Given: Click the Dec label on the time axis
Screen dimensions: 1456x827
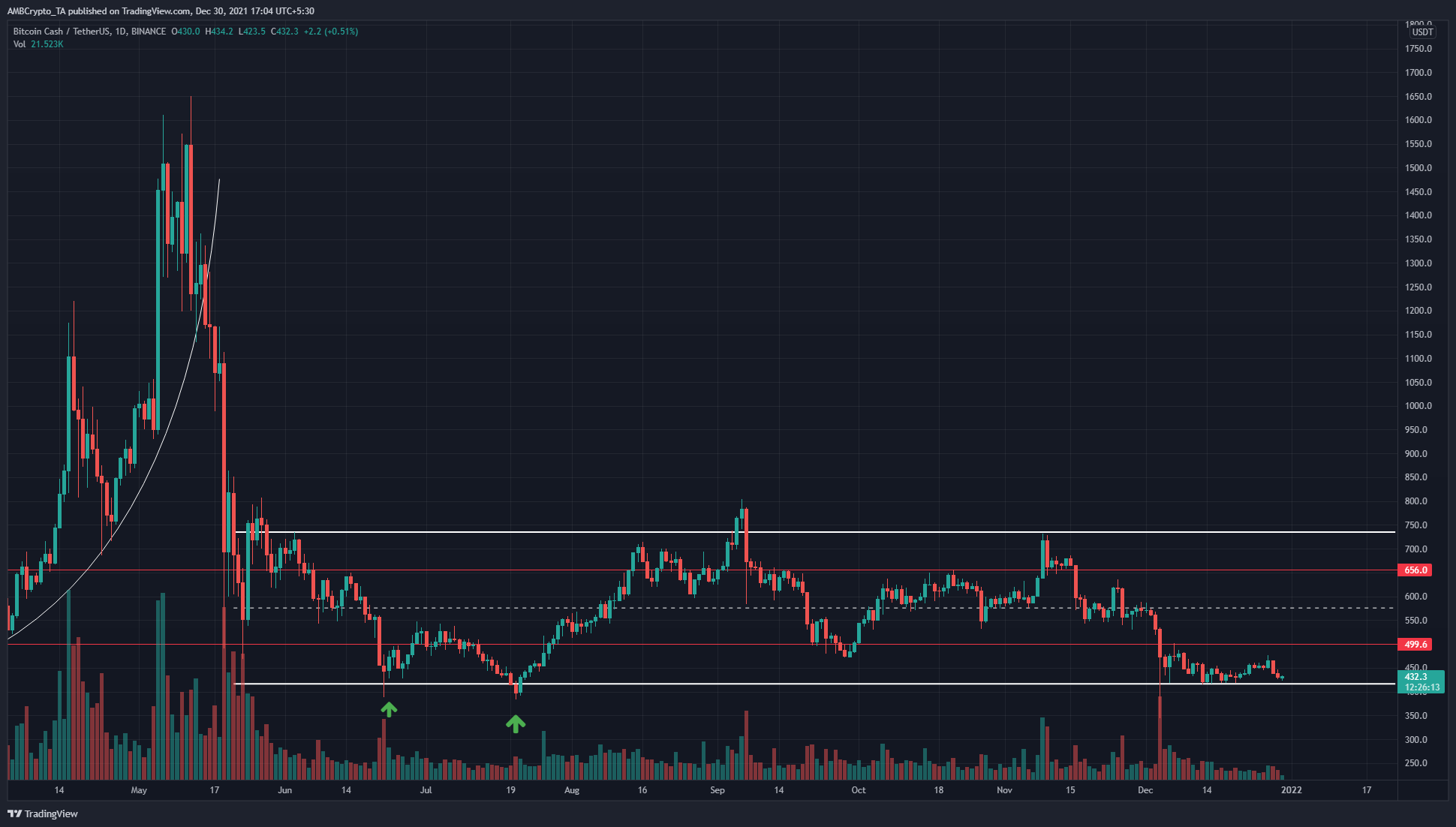Looking at the screenshot, I should 1145,790.
